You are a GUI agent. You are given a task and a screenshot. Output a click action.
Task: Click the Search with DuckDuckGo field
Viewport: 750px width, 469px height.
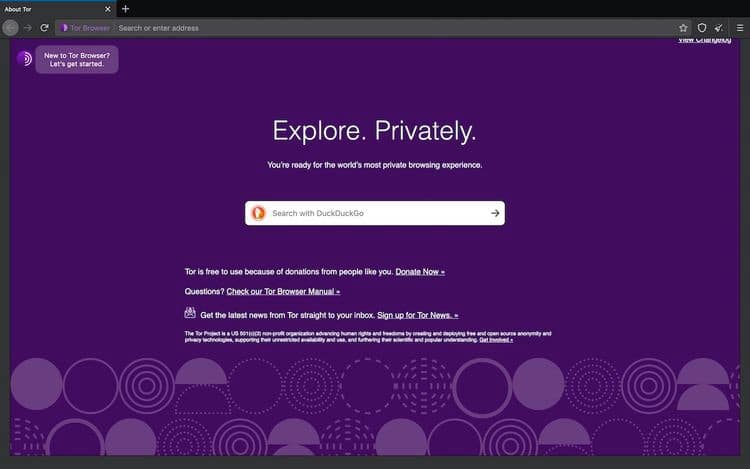tap(375, 213)
